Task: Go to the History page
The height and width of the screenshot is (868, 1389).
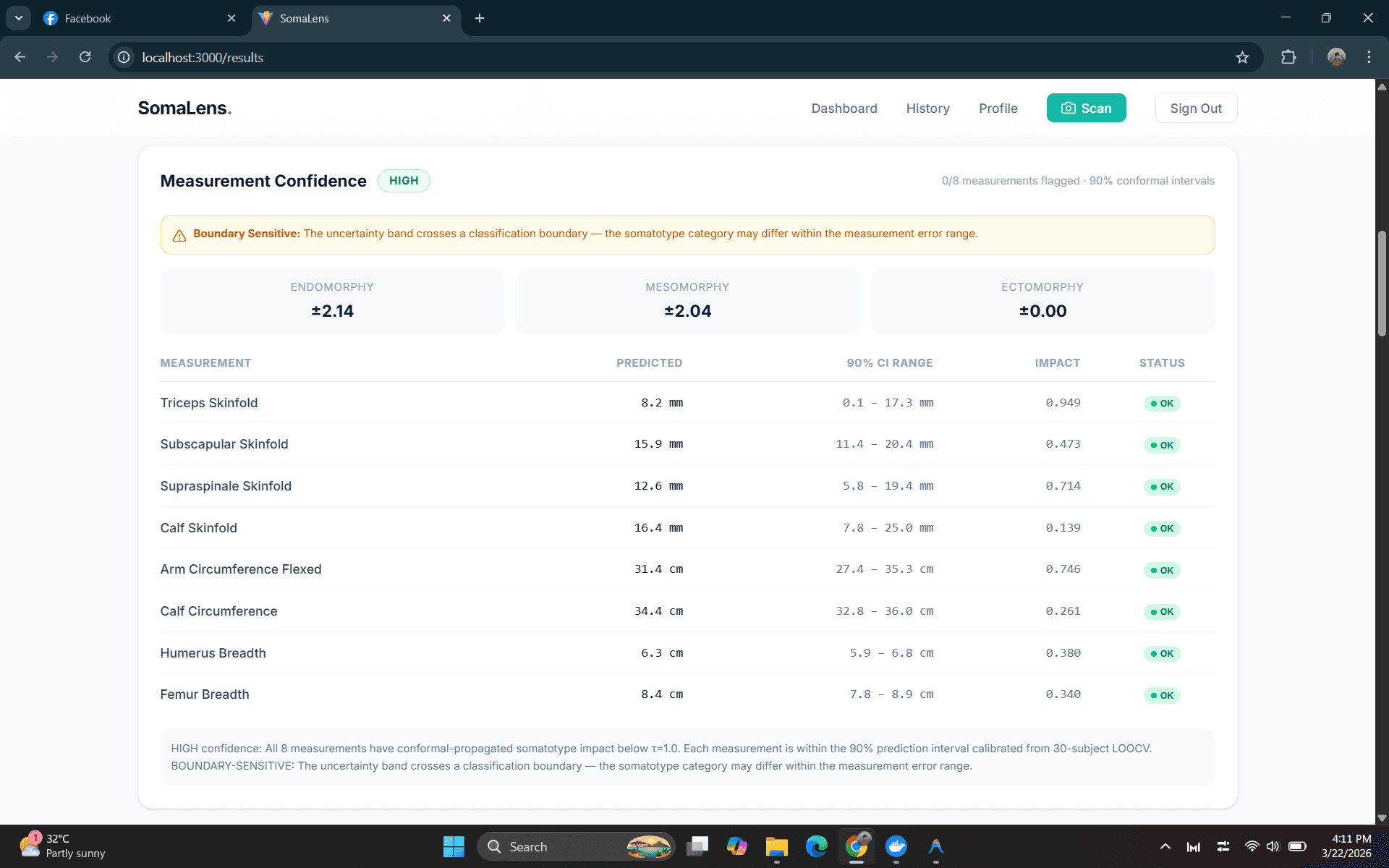Action: pos(927,108)
